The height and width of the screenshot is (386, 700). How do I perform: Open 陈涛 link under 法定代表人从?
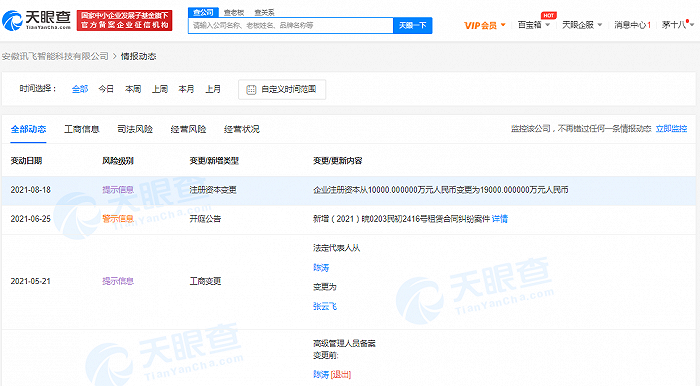tap(321, 268)
